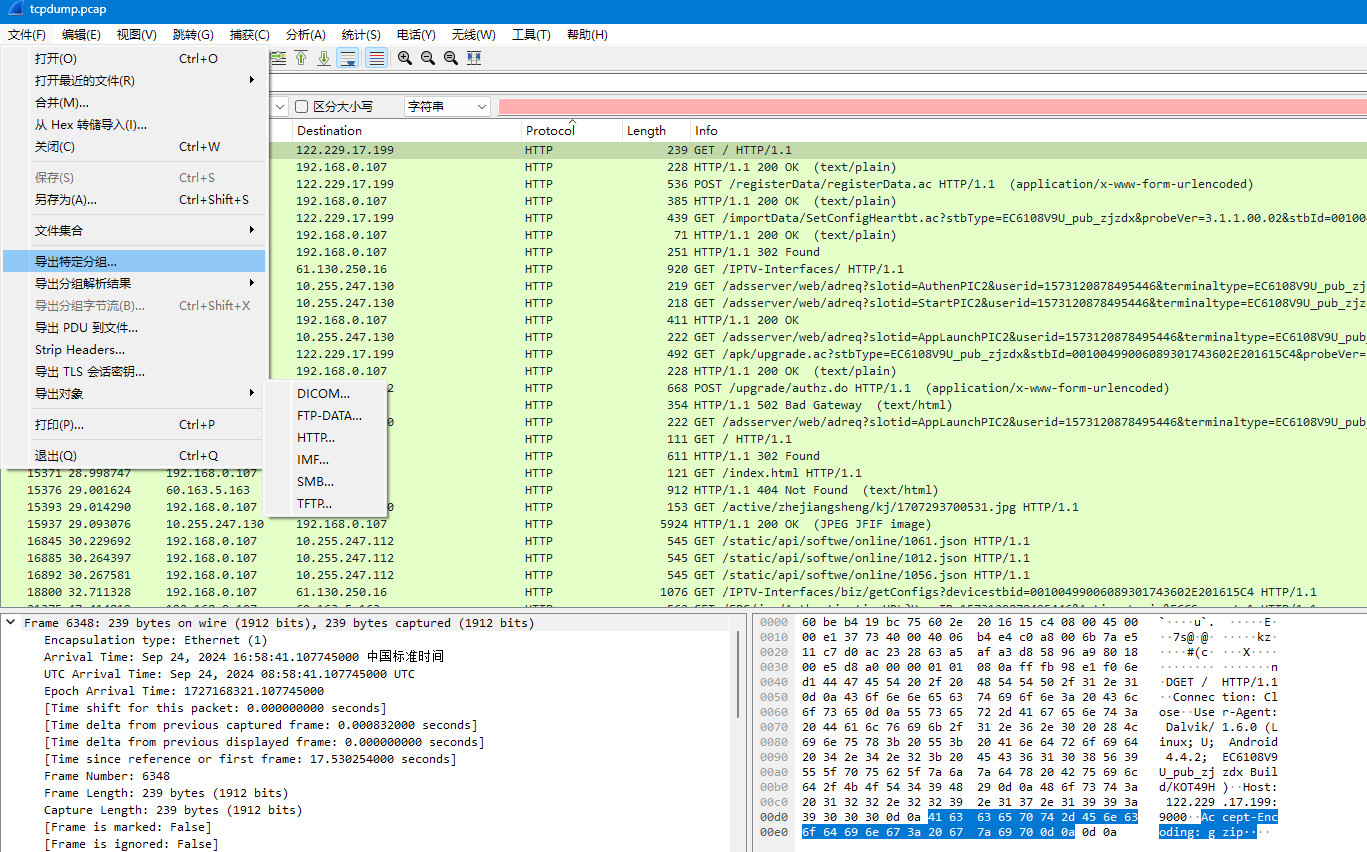Reset text size with normal-zoom icon
Screen dimensions: 1367x852
point(451,58)
